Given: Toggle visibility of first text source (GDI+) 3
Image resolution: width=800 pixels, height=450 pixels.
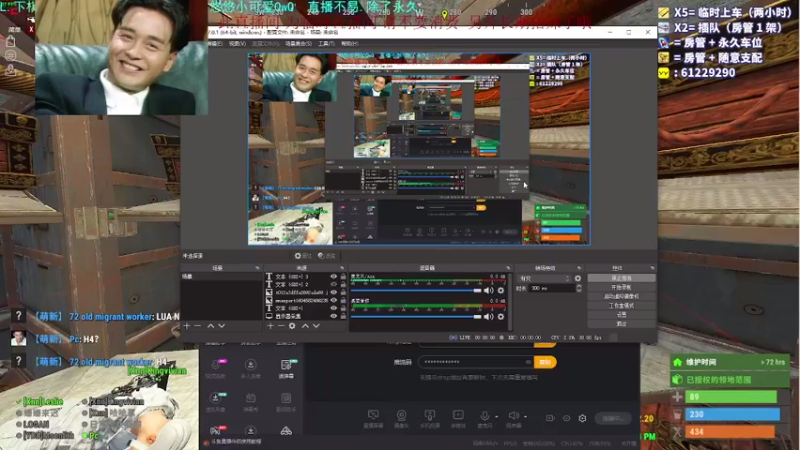Looking at the screenshot, I should (x=334, y=277).
